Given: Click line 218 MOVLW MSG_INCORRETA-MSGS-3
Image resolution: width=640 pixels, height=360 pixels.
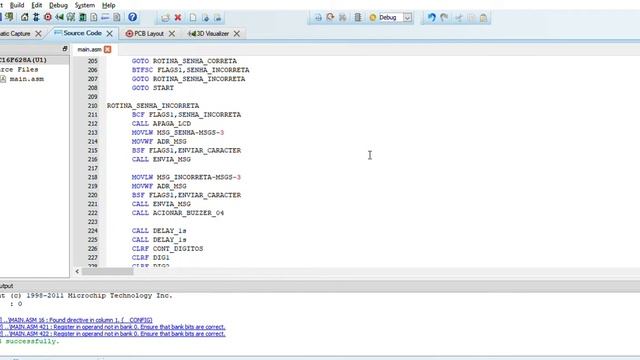Looking at the screenshot, I should click(x=186, y=177).
